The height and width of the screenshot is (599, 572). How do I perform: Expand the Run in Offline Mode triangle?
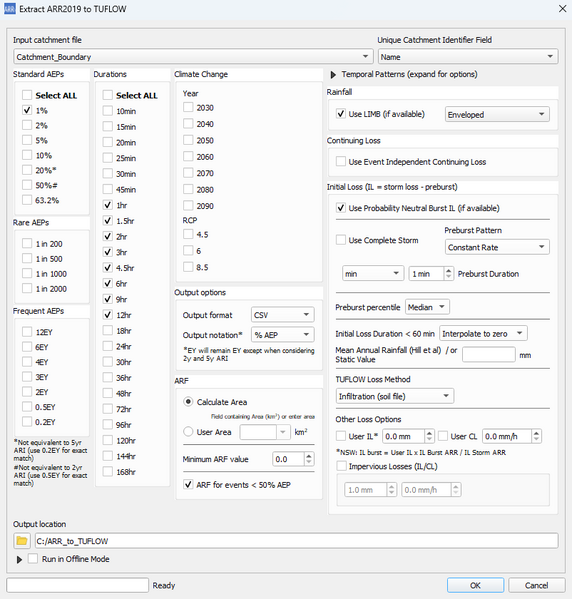(19, 560)
